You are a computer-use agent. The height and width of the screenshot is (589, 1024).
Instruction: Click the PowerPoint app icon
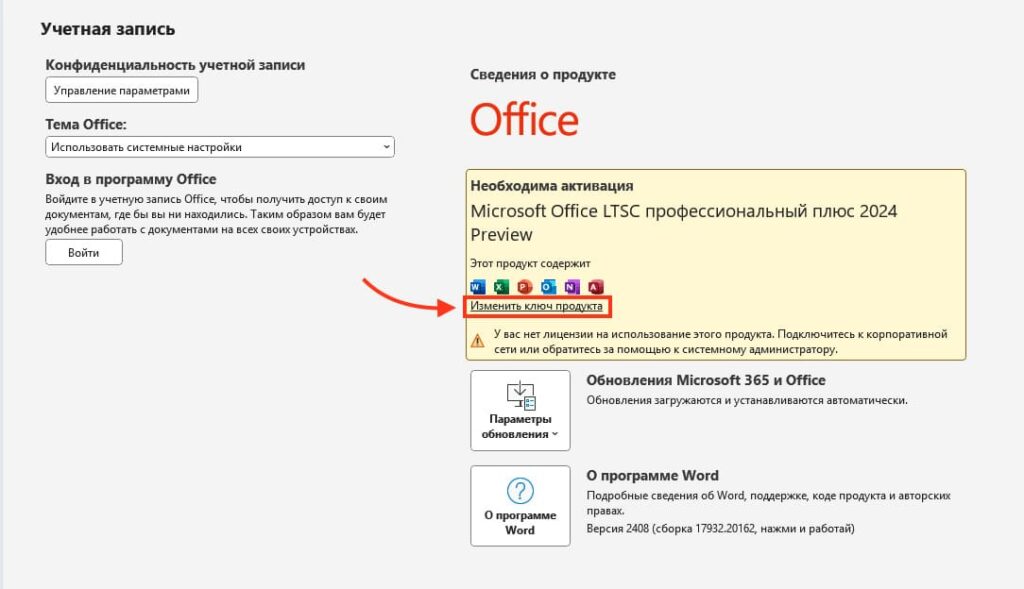524,287
